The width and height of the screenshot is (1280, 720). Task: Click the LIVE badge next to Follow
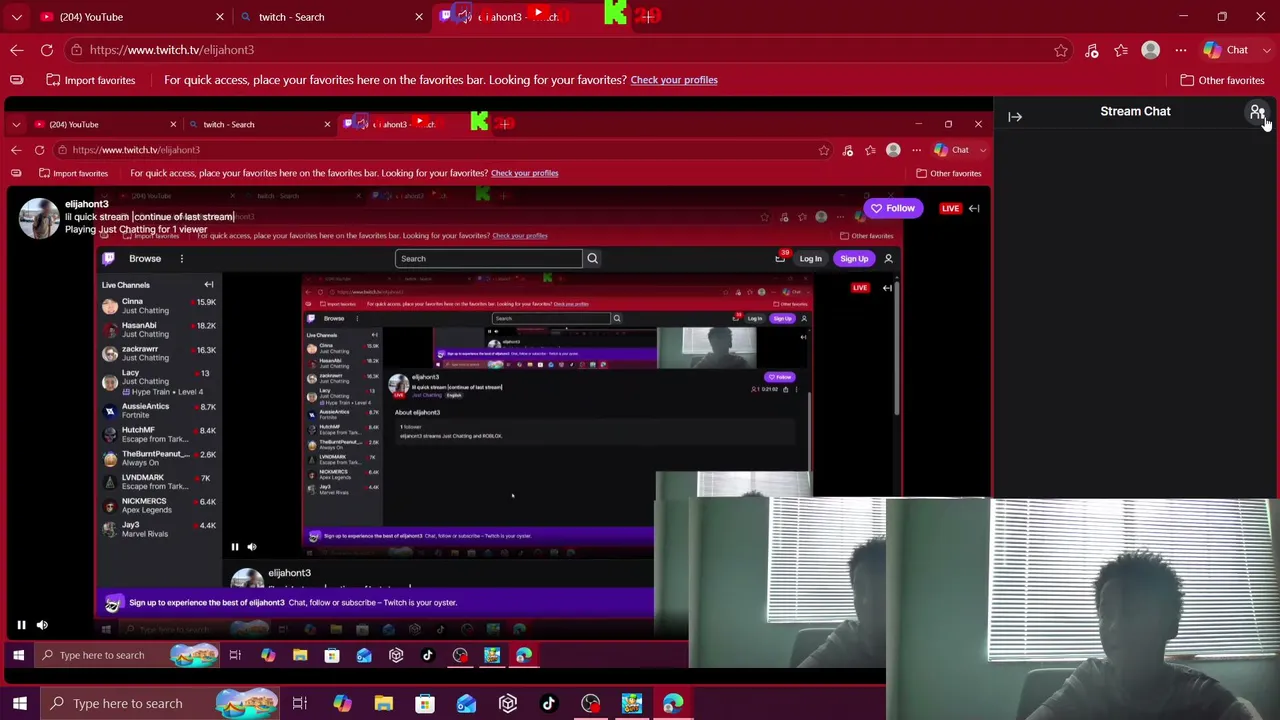tap(950, 209)
